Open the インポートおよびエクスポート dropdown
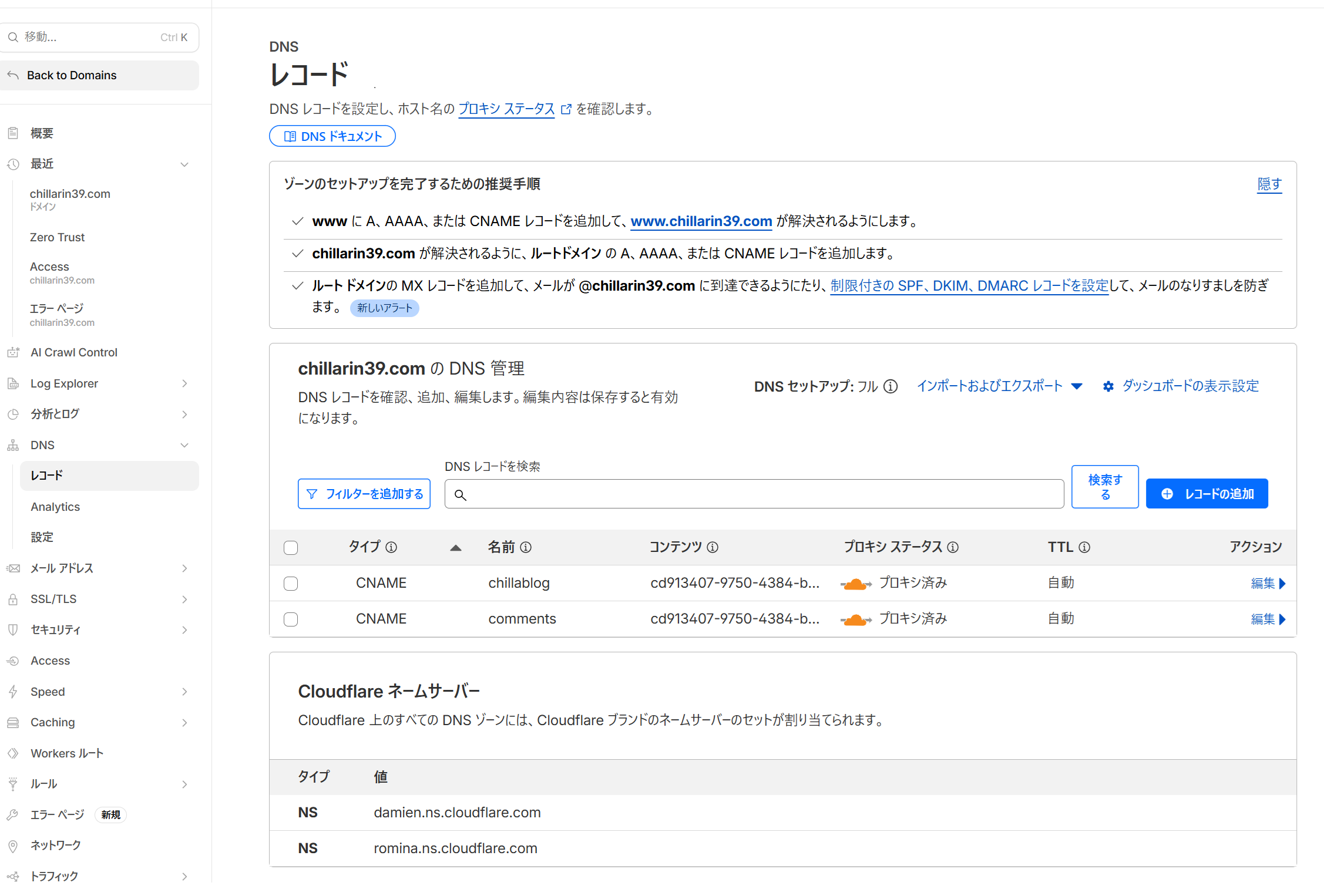This screenshot has height=896, width=1324. [999, 386]
